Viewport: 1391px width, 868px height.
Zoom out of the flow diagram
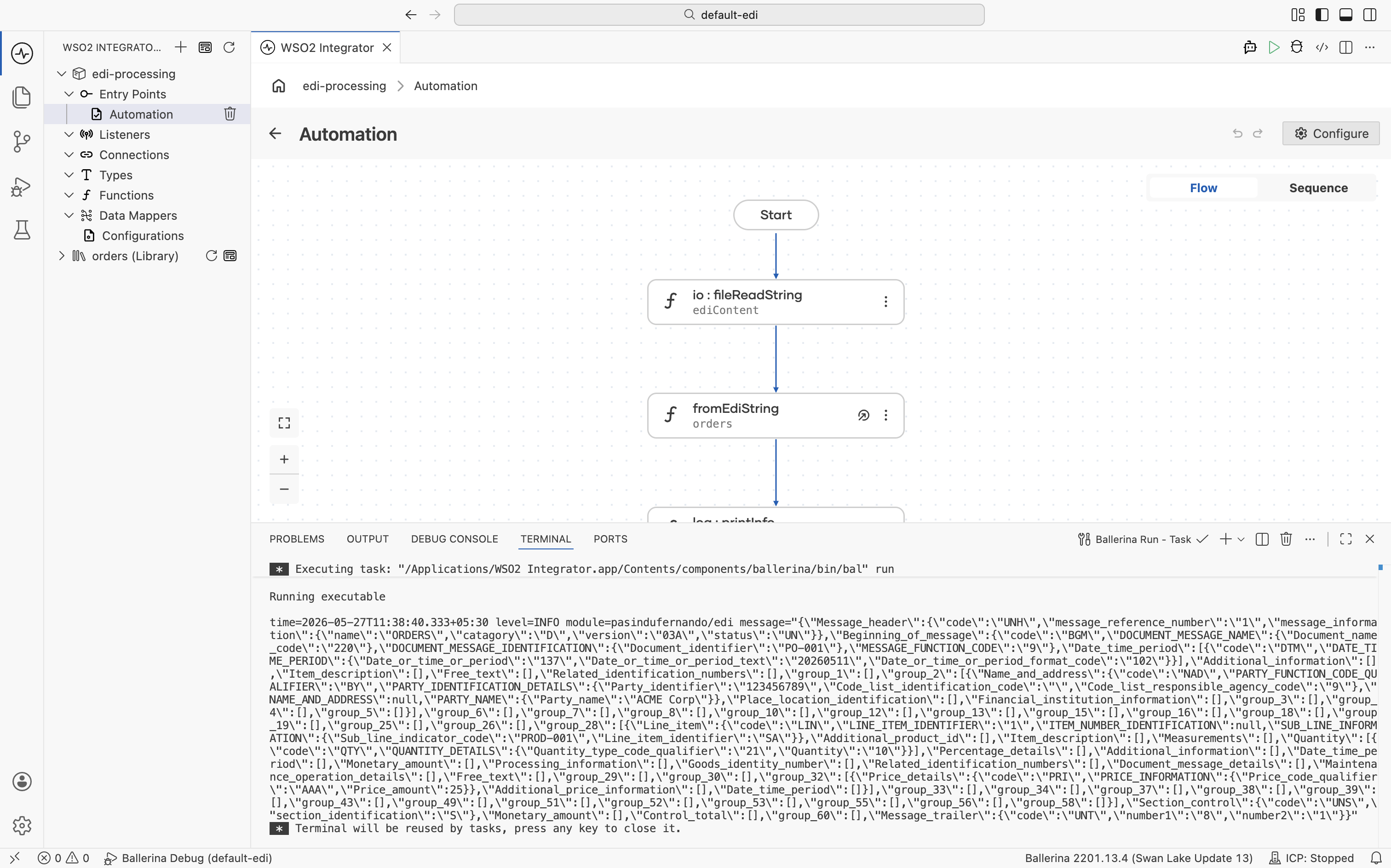pyautogui.click(x=284, y=489)
